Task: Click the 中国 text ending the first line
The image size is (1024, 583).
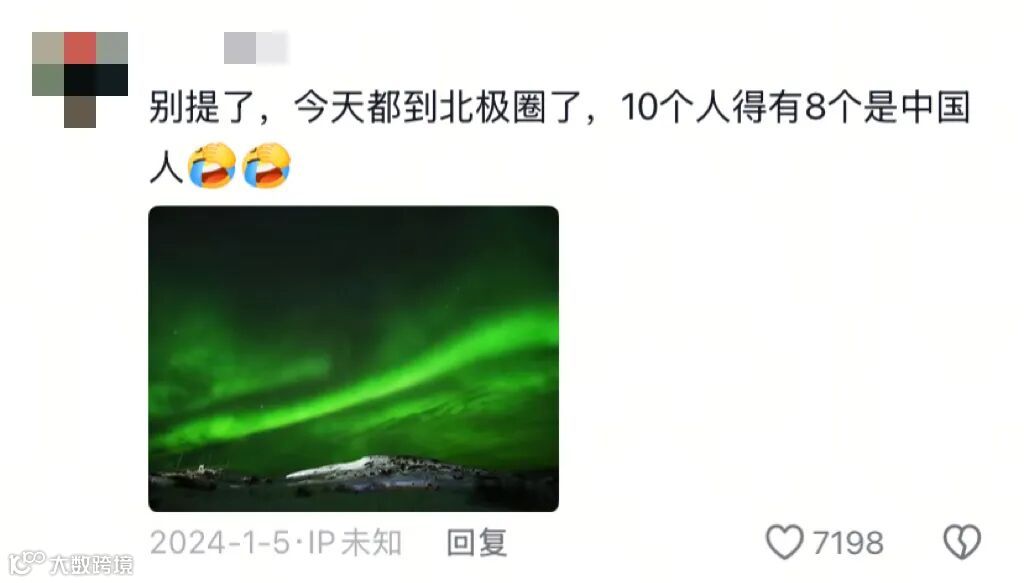Action: (x=935, y=107)
